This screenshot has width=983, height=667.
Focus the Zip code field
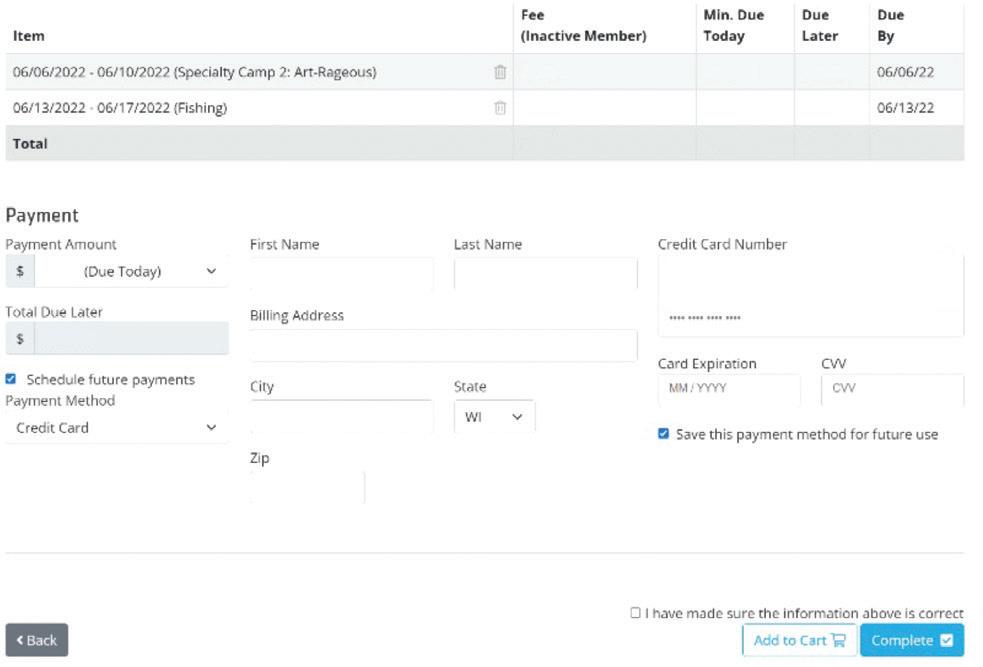(307, 487)
